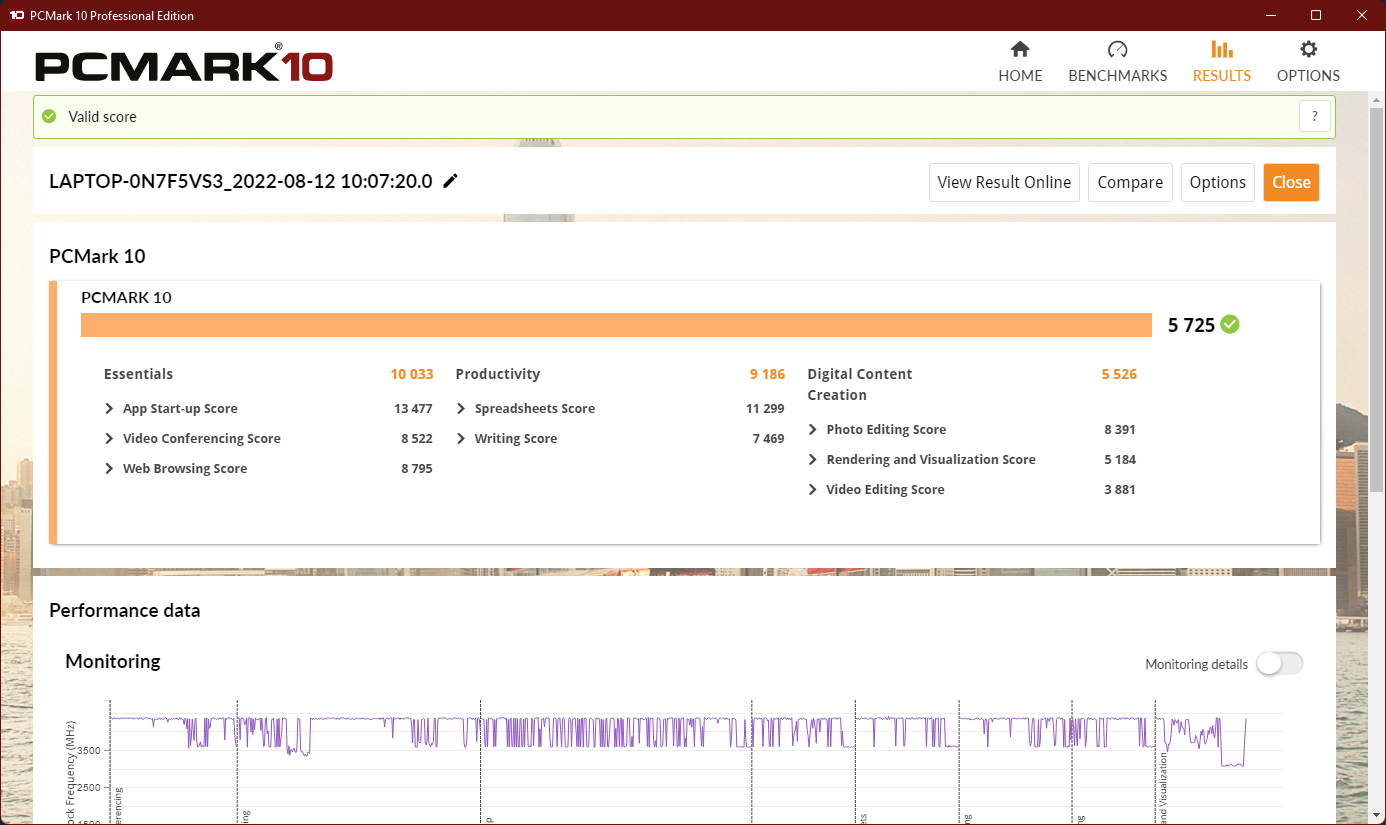Viewport: 1386px width, 825px height.
Task: Click the Rendering and Visualization value 5 184
Action: [1120, 459]
